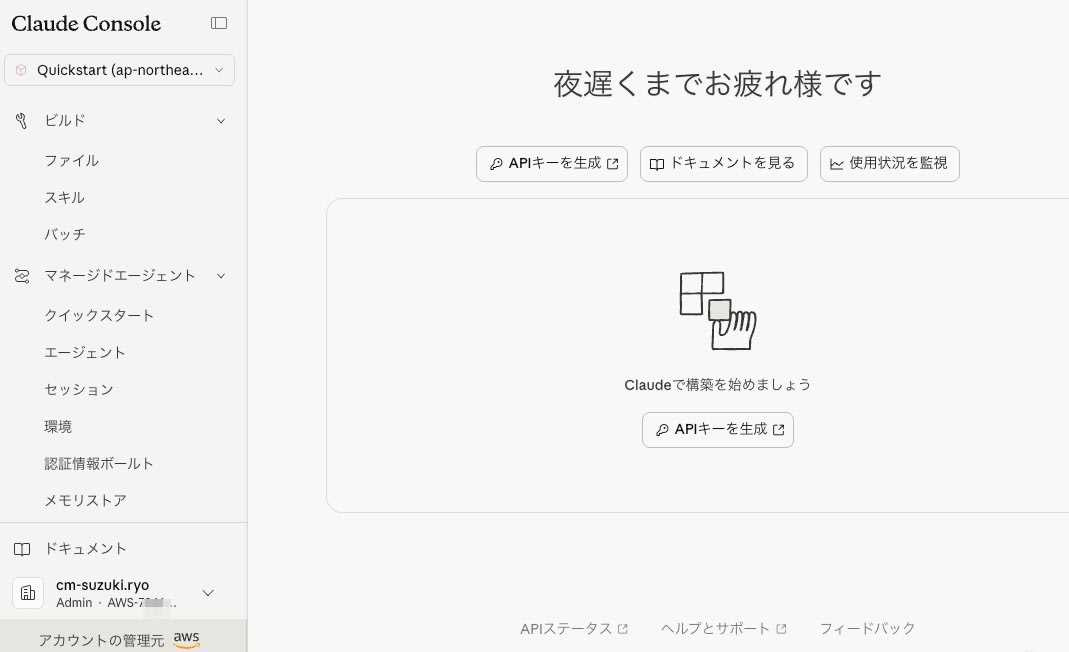This screenshot has height=652, width=1069.
Task: Open the Quickstart workspace dropdown
Action: pos(119,70)
